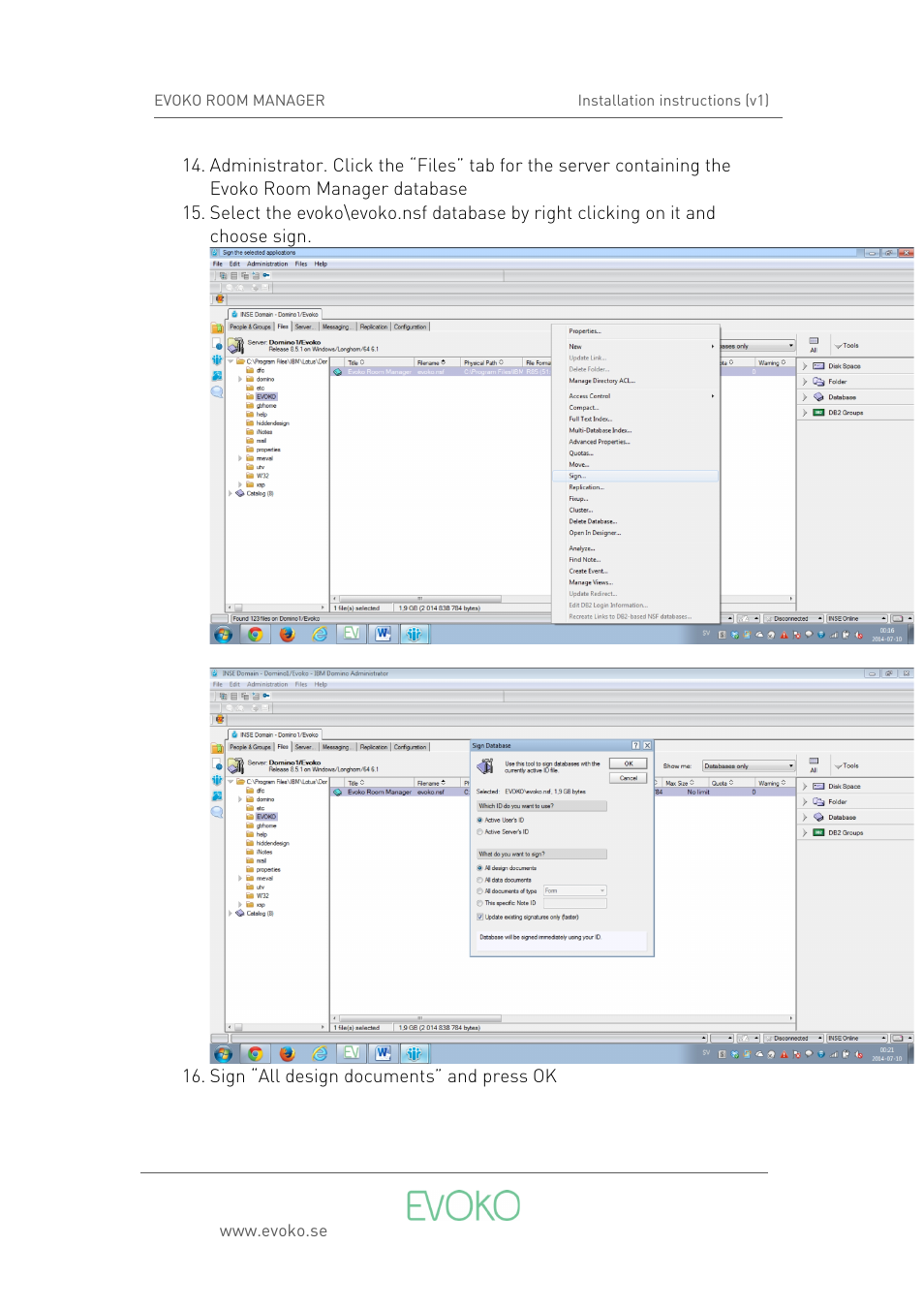Click the Windows Start orb in upper screenshot
The image size is (924, 1308).
223,635
